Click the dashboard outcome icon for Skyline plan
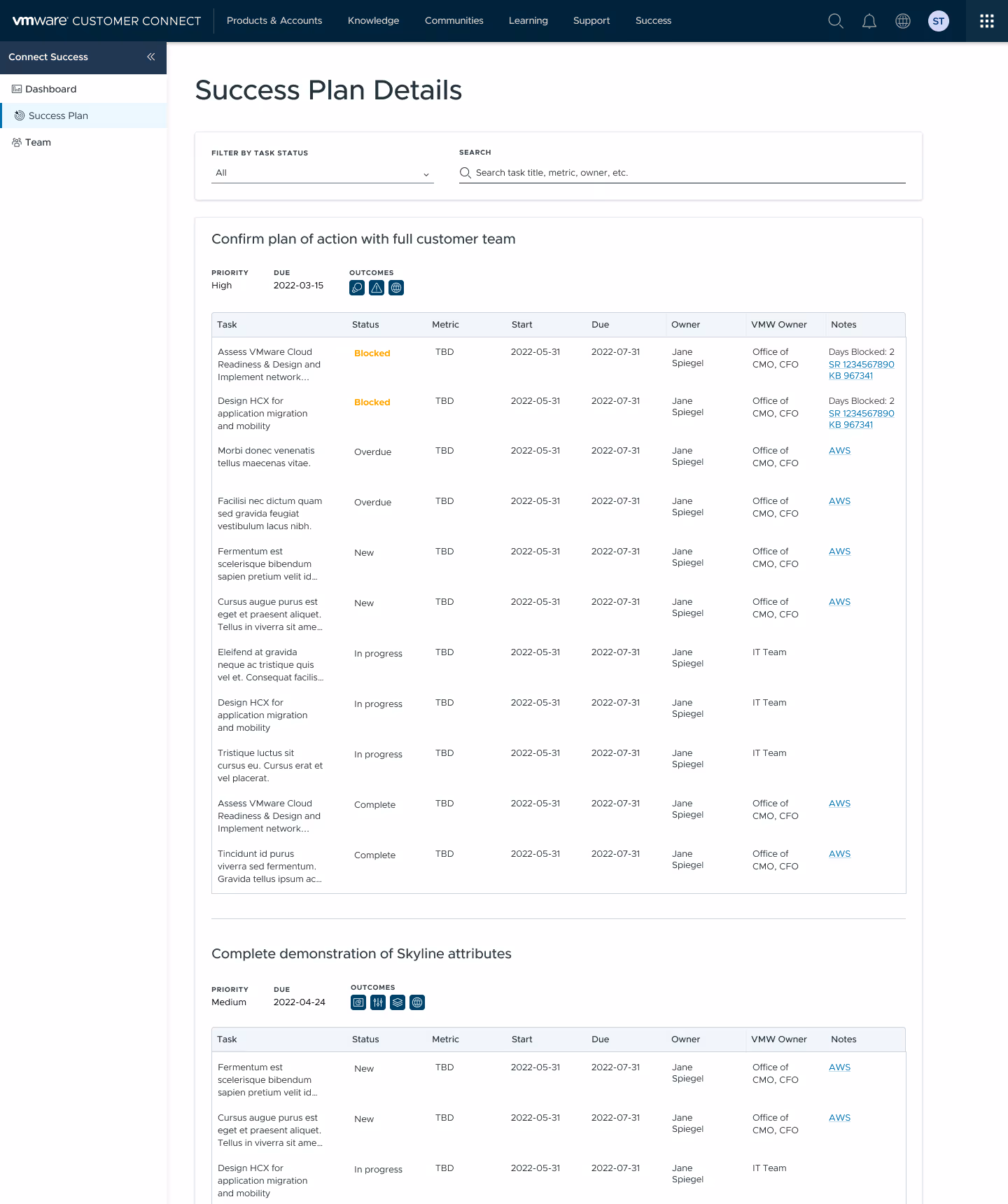 (x=358, y=1002)
